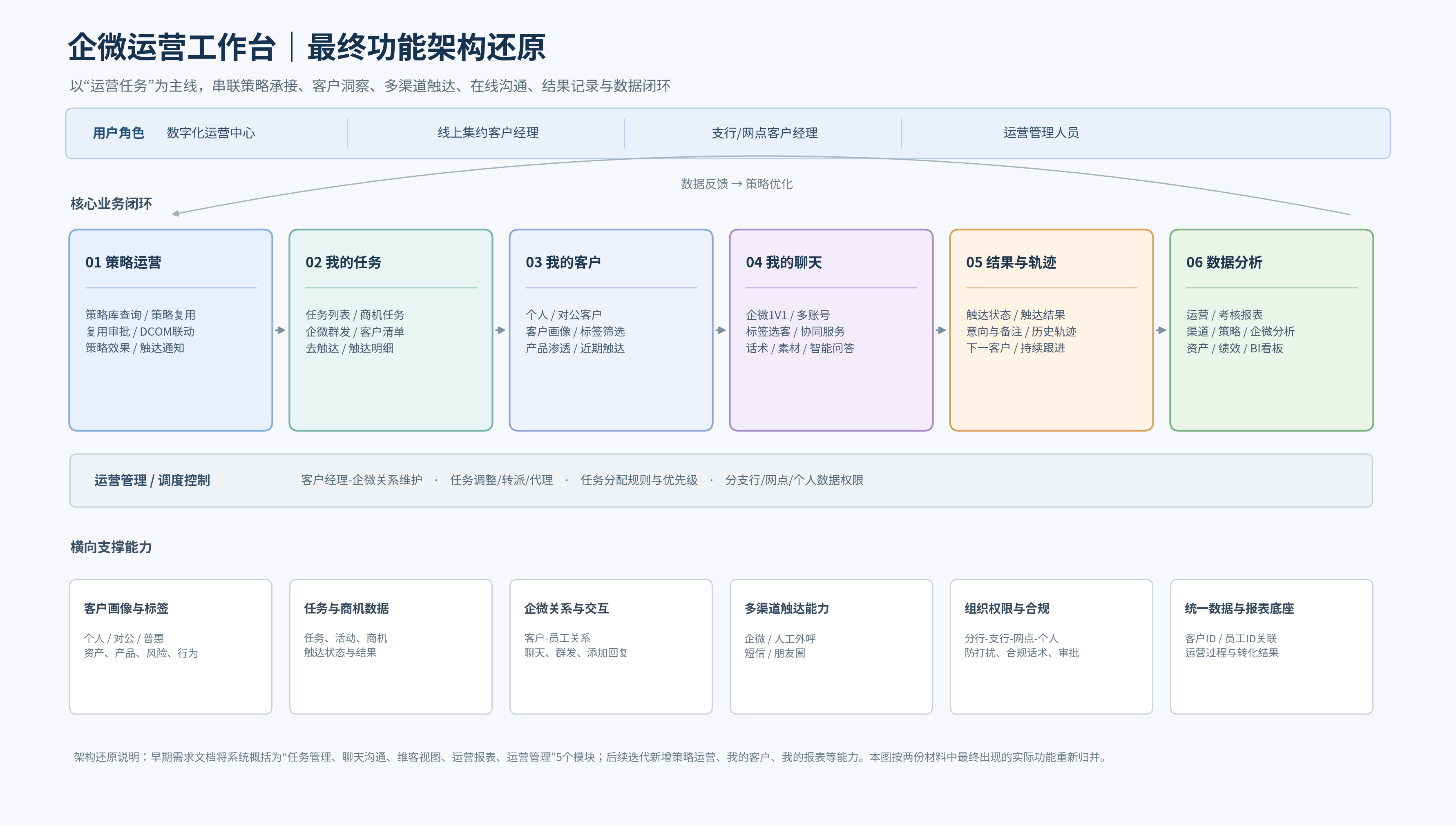Viewport: 1456px width, 826px height.
Task: Click 聊天、群发、添加回复 line
Action: 576,653
